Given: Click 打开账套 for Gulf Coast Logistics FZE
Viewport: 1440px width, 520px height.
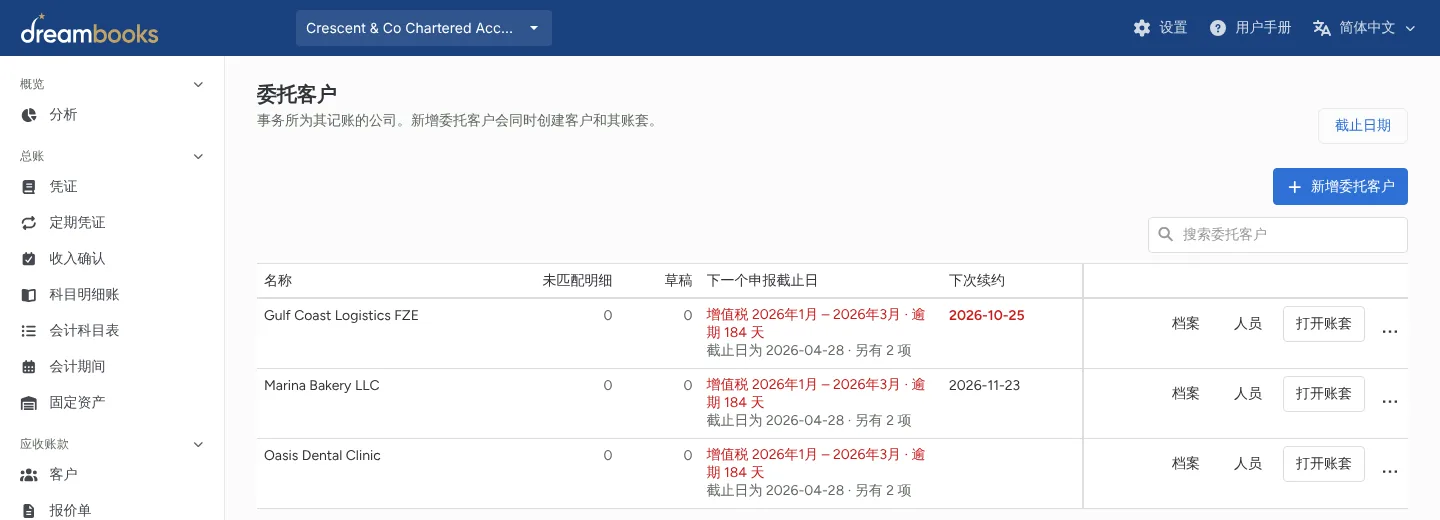Looking at the screenshot, I should (x=1324, y=324).
